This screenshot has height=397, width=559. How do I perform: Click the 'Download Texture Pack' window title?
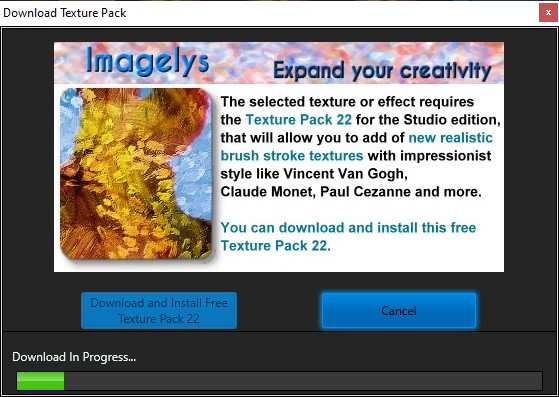(x=65, y=13)
